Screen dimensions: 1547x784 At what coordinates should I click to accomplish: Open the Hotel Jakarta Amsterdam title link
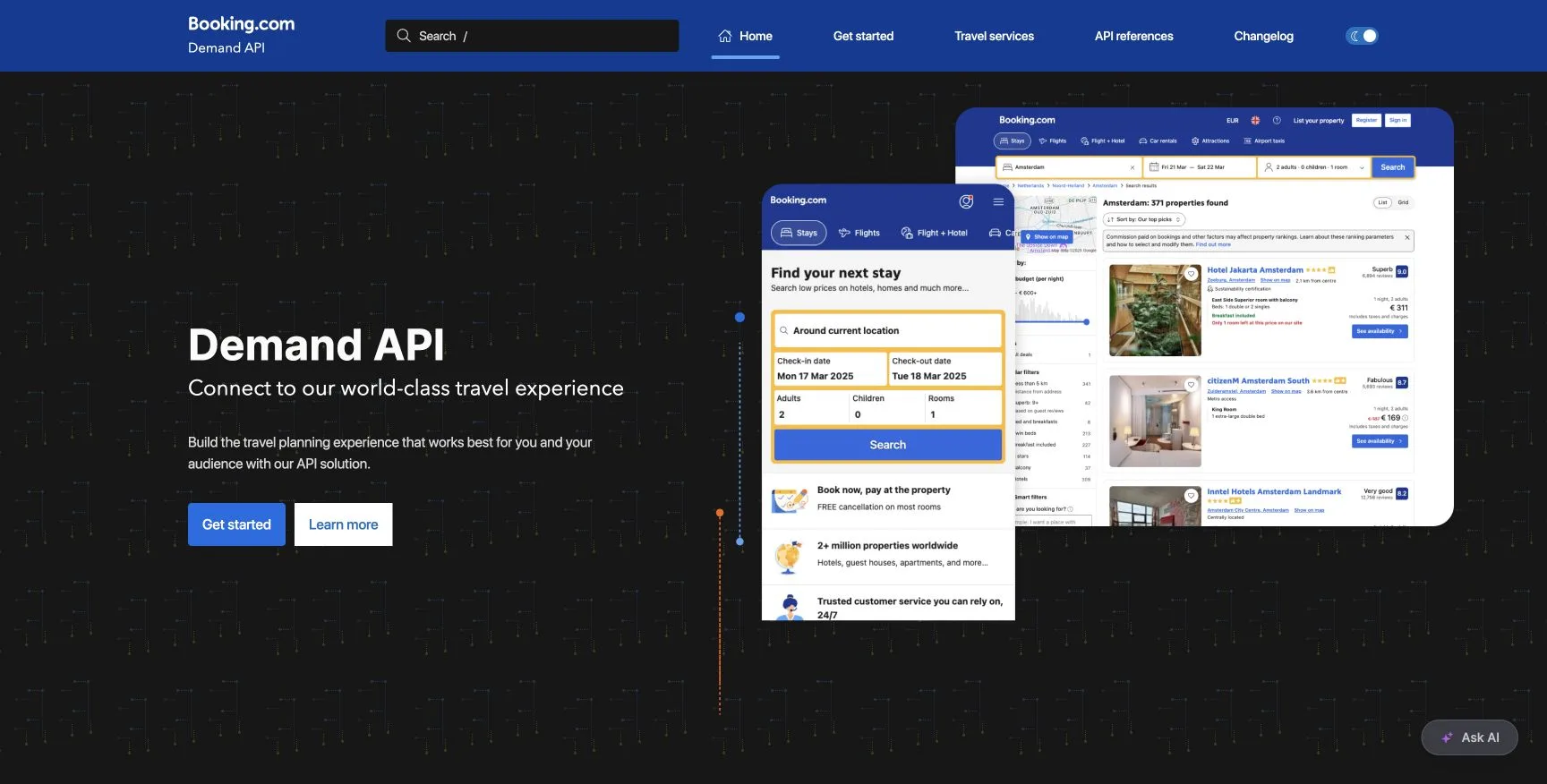tap(1254, 269)
